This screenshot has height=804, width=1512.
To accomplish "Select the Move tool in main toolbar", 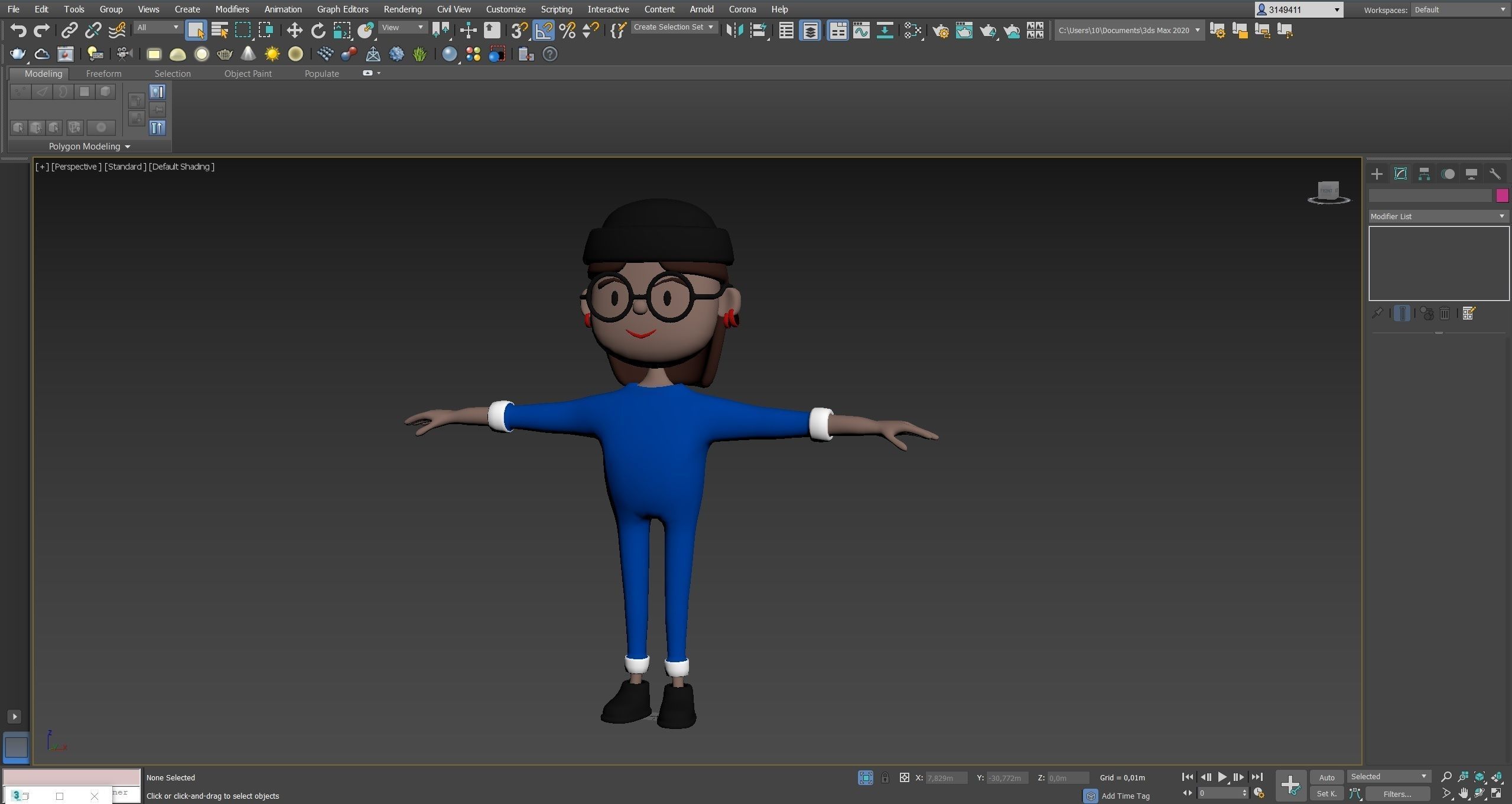I will [x=294, y=30].
